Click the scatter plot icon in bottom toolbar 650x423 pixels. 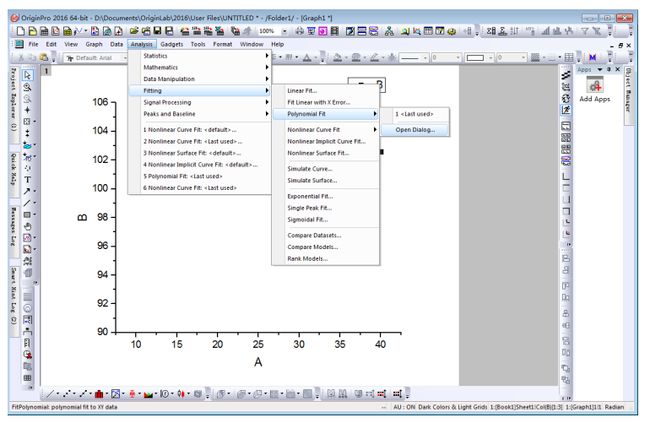point(67,394)
